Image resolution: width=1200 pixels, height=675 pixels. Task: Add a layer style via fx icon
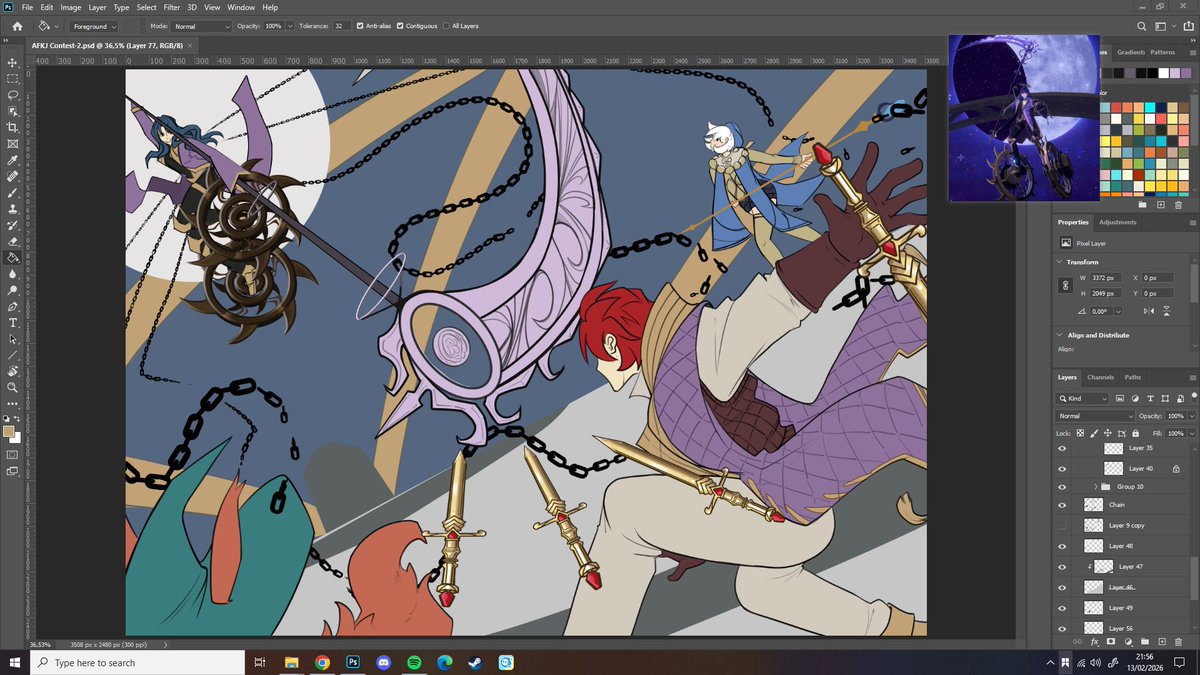[1095, 640]
